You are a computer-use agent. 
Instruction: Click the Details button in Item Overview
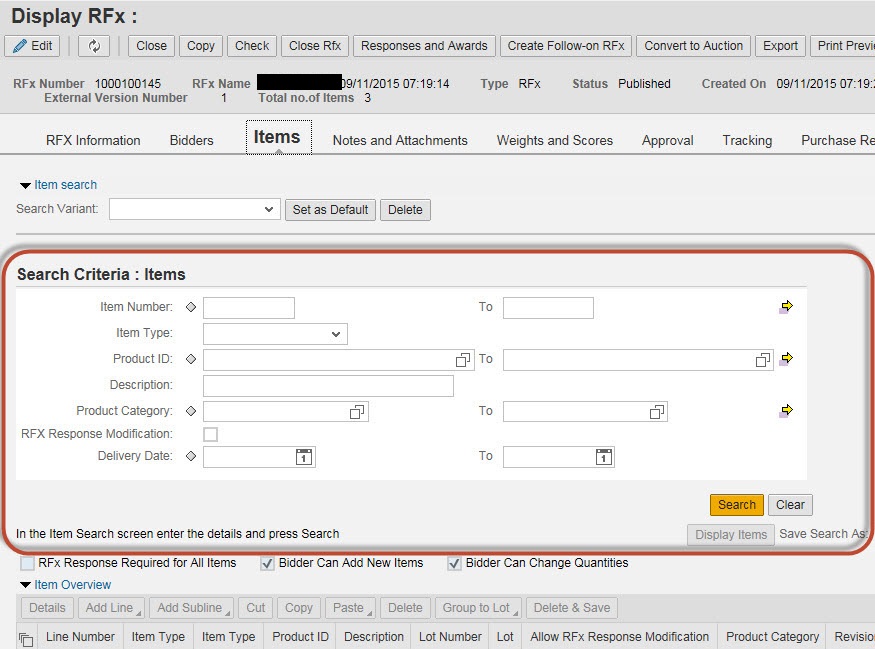[47, 608]
